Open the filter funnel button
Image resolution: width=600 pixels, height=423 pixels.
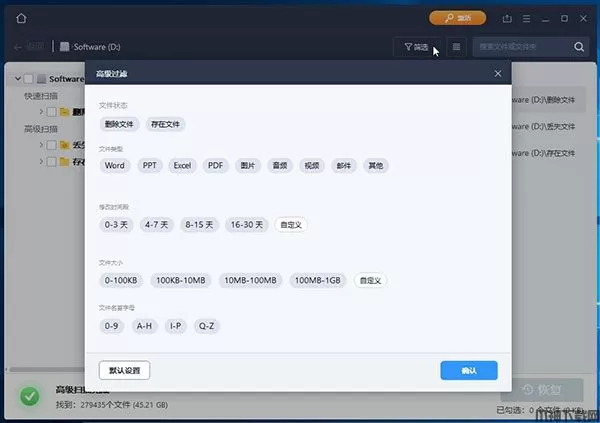click(416, 47)
